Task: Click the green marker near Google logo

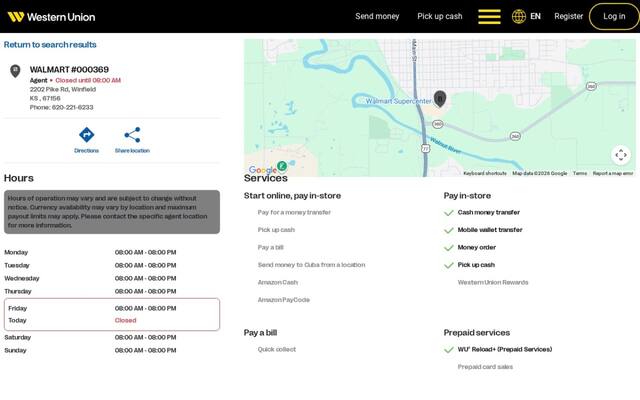Action: coord(282,166)
